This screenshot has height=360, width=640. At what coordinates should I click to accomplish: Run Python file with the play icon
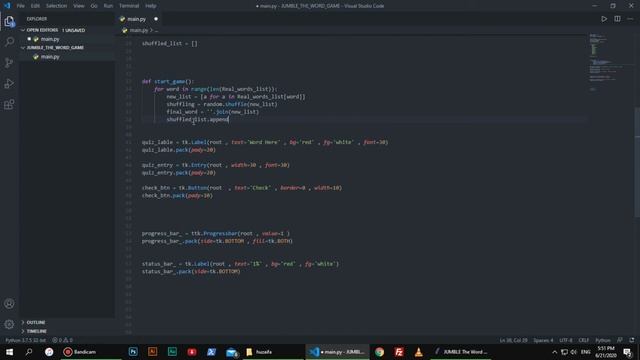(x=604, y=19)
